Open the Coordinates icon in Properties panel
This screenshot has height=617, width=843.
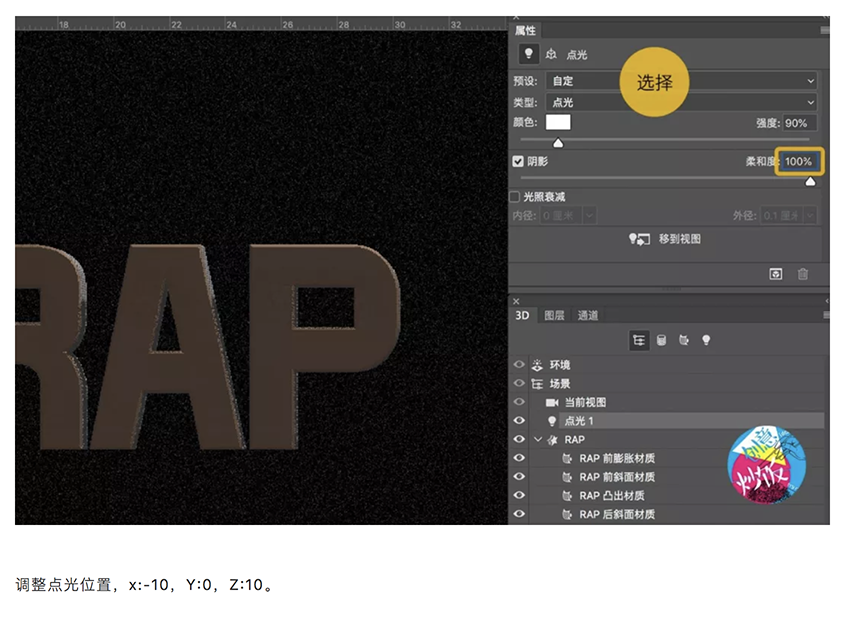tap(551, 54)
